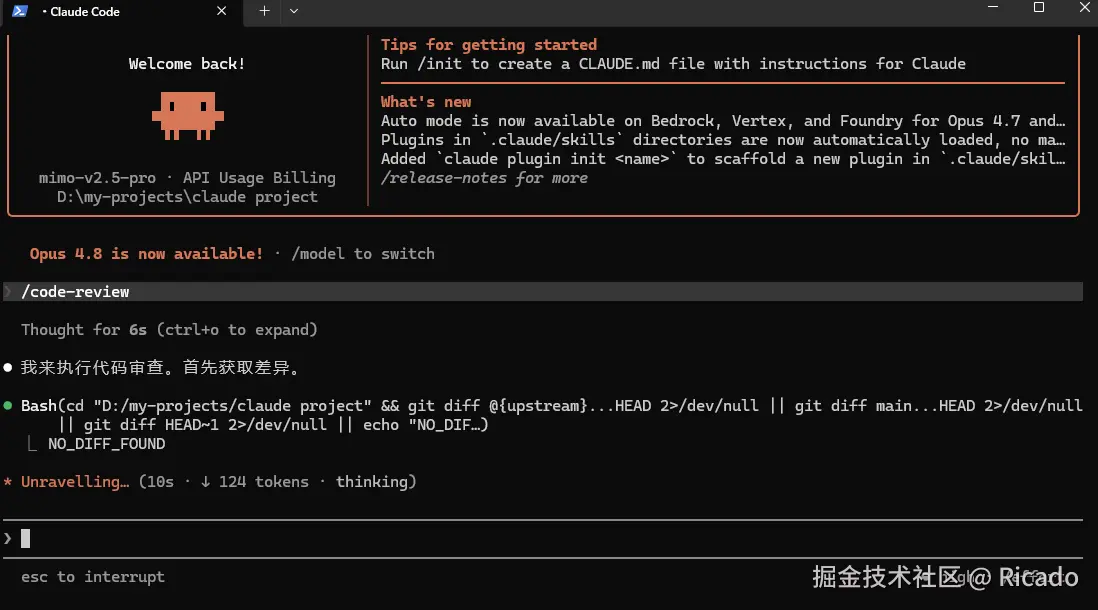Open the new tab profile dropdown
The image size is (1098, 610).
(294, 11)
